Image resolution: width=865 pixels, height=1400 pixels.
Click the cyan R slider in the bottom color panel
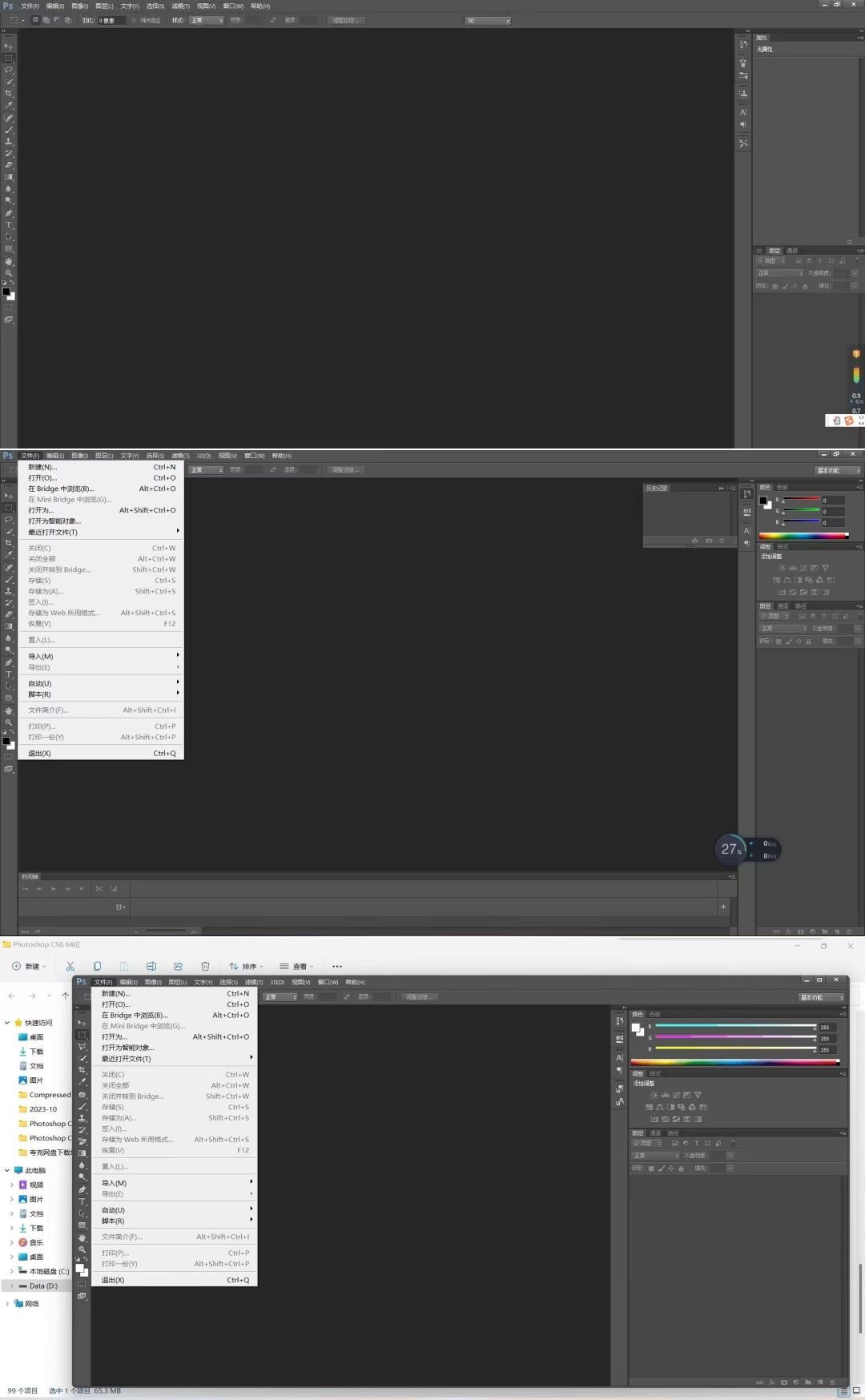click(734, 1026)
